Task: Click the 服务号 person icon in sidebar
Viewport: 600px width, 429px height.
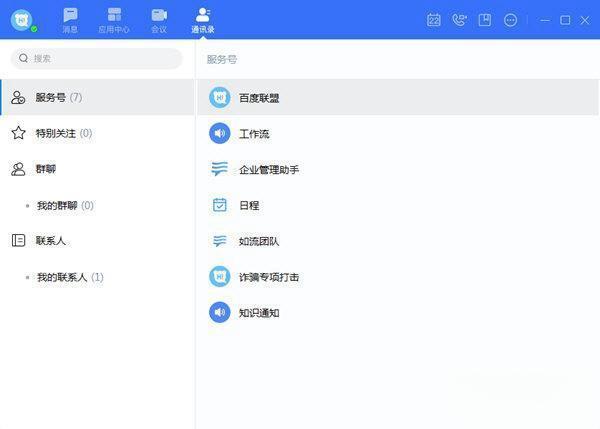Action: (x=18, y=97)
